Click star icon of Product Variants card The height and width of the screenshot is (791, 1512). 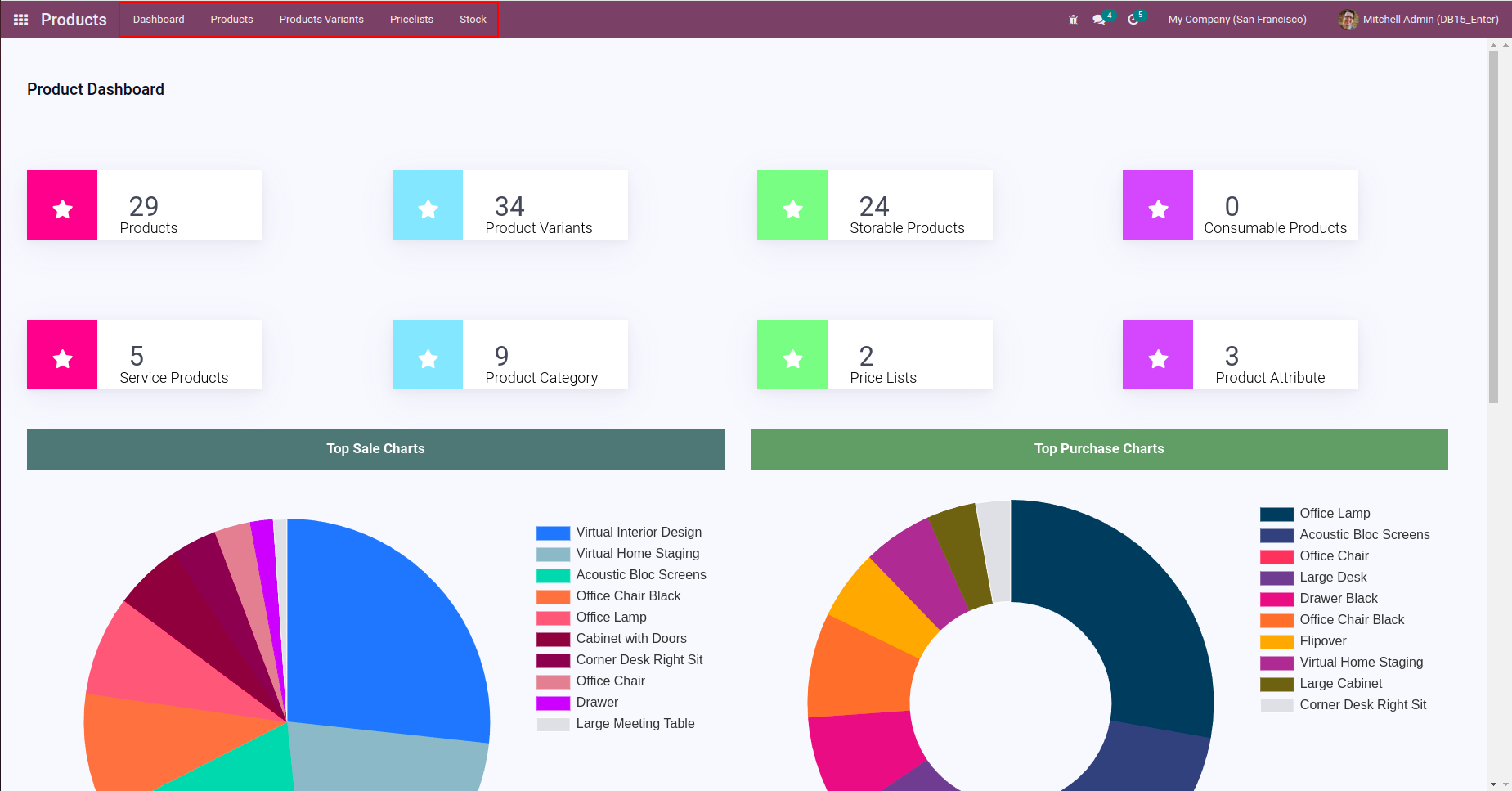[428, 209]
